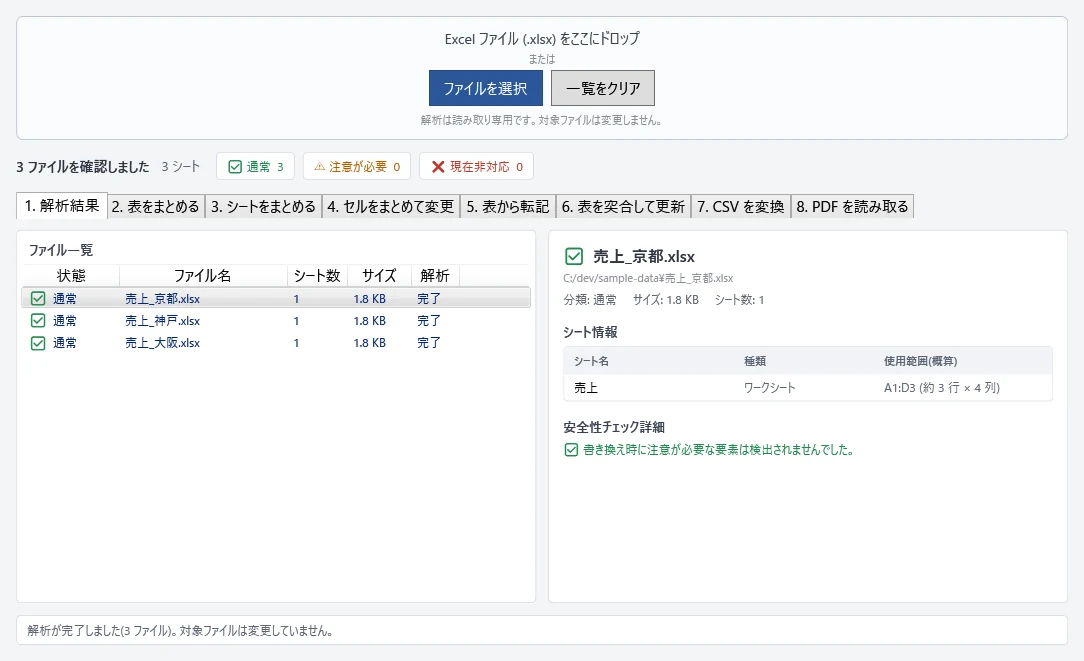Click the 1.8 KB size in 売上_京都.xlsx row
The height and width of the screenshot is (661, 1084).
pyautogui.click(x=369, y=299)
